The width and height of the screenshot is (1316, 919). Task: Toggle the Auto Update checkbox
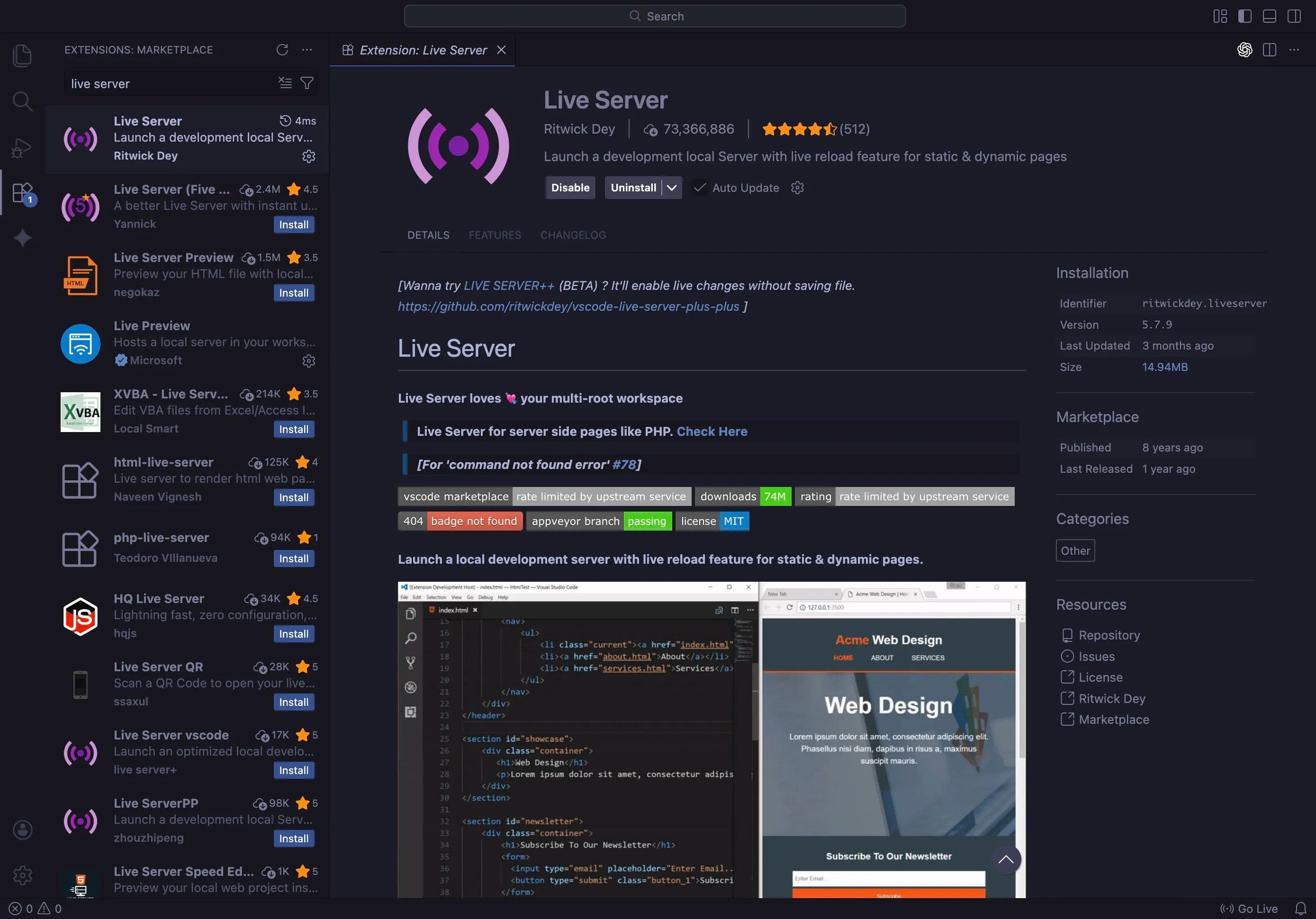[x=700, y=188]
